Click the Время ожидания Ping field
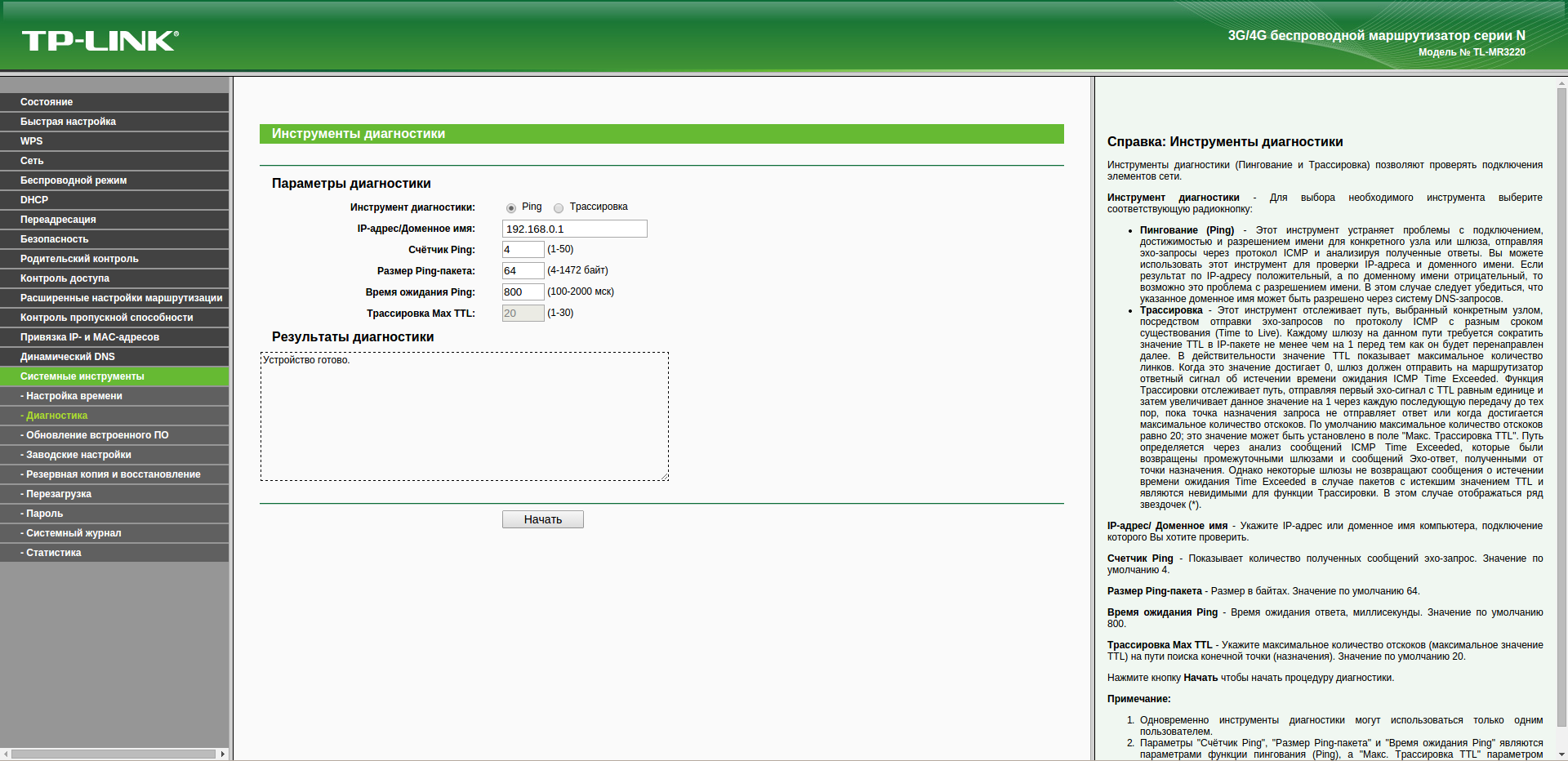This screenshot has width=1568, height=761. coord(523,292)
